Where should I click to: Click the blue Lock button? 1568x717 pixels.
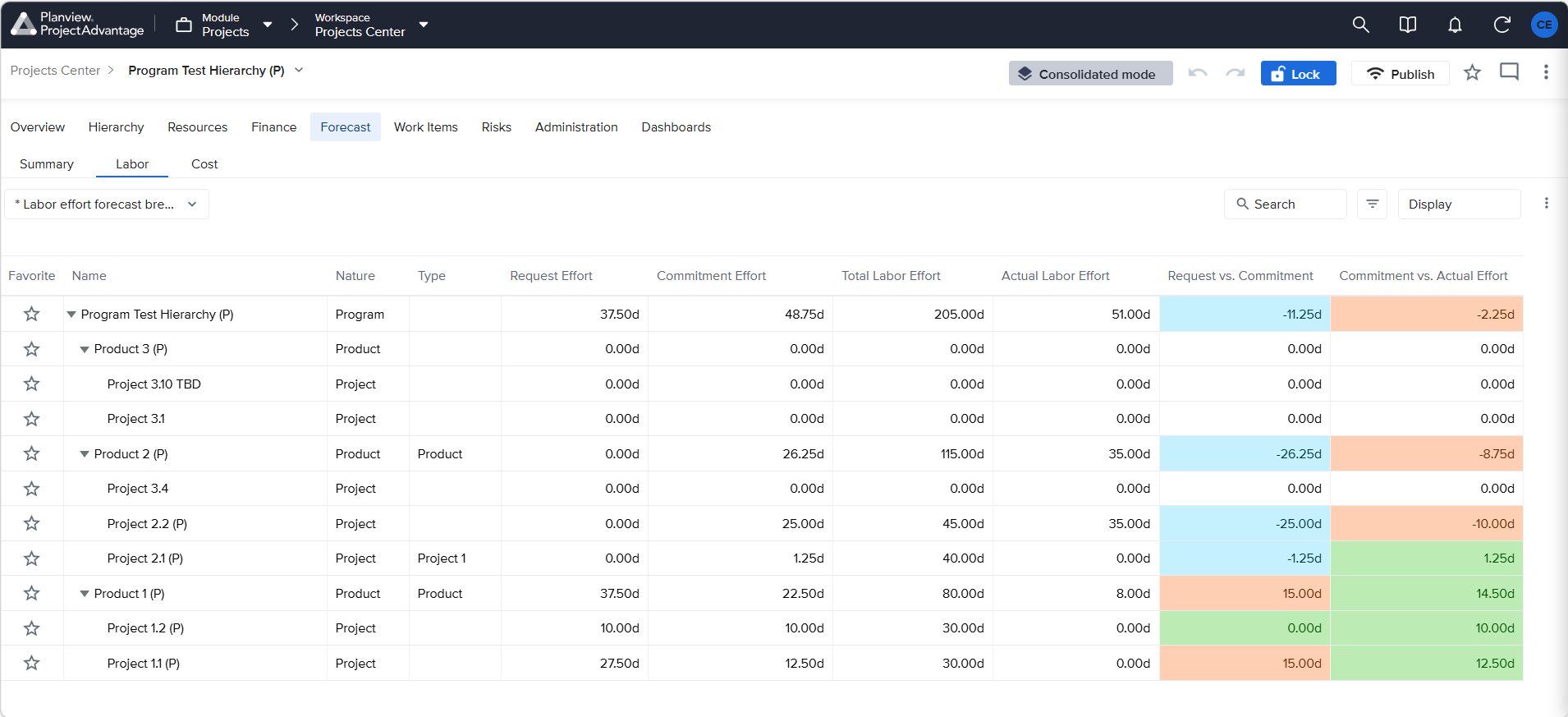(1298, 73)
